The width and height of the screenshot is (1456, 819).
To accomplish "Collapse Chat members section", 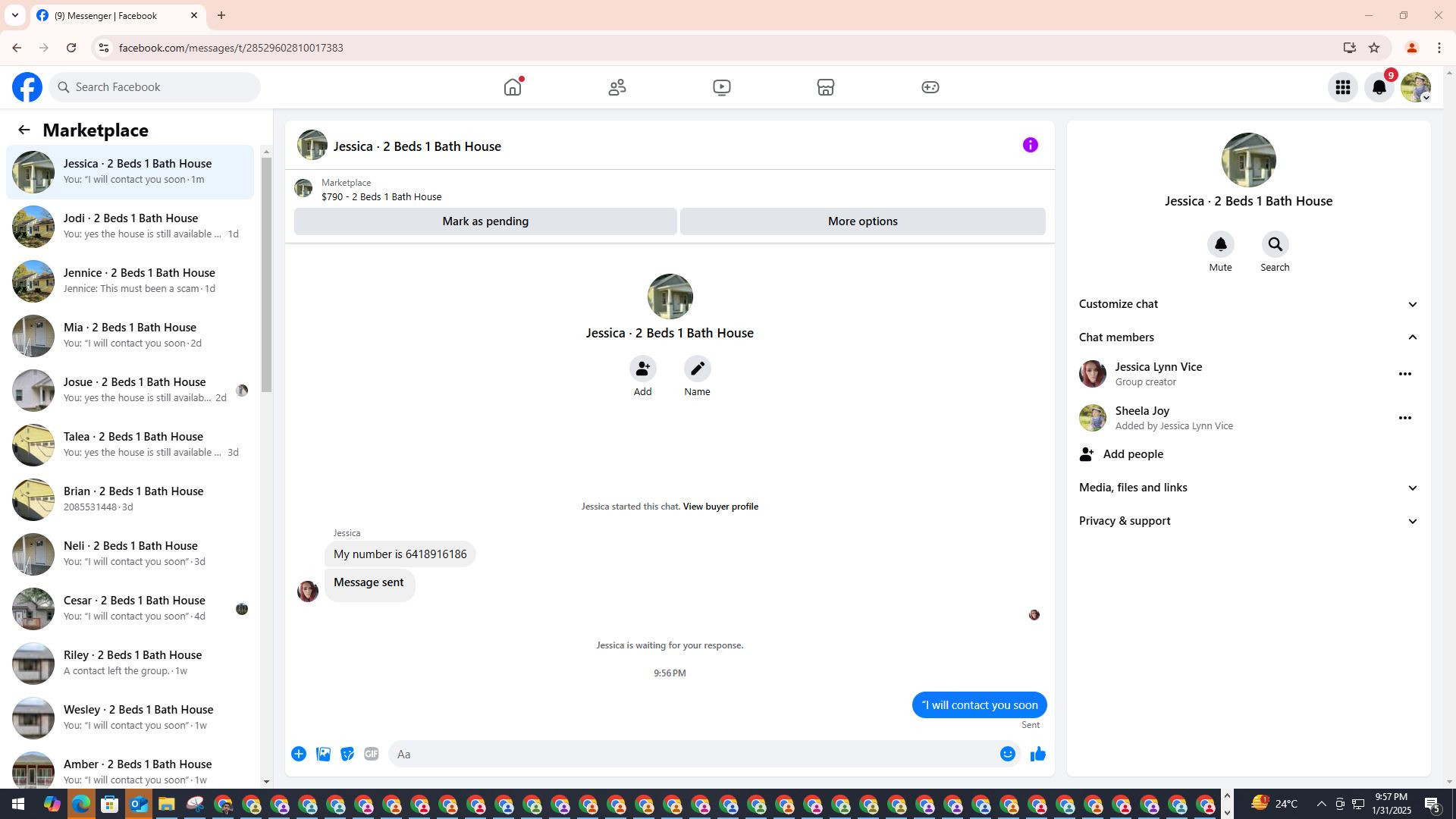I will coord(1248,337).
